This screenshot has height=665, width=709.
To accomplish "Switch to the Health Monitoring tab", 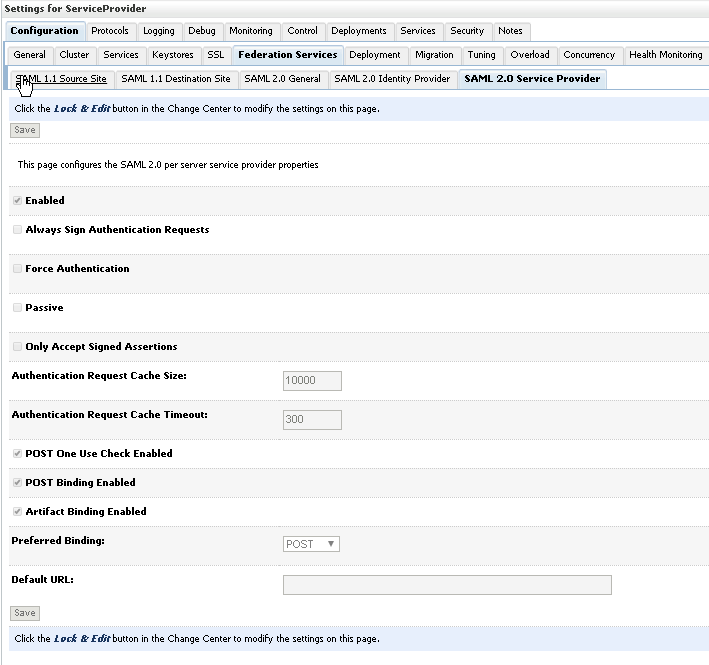I will (665, 55).
